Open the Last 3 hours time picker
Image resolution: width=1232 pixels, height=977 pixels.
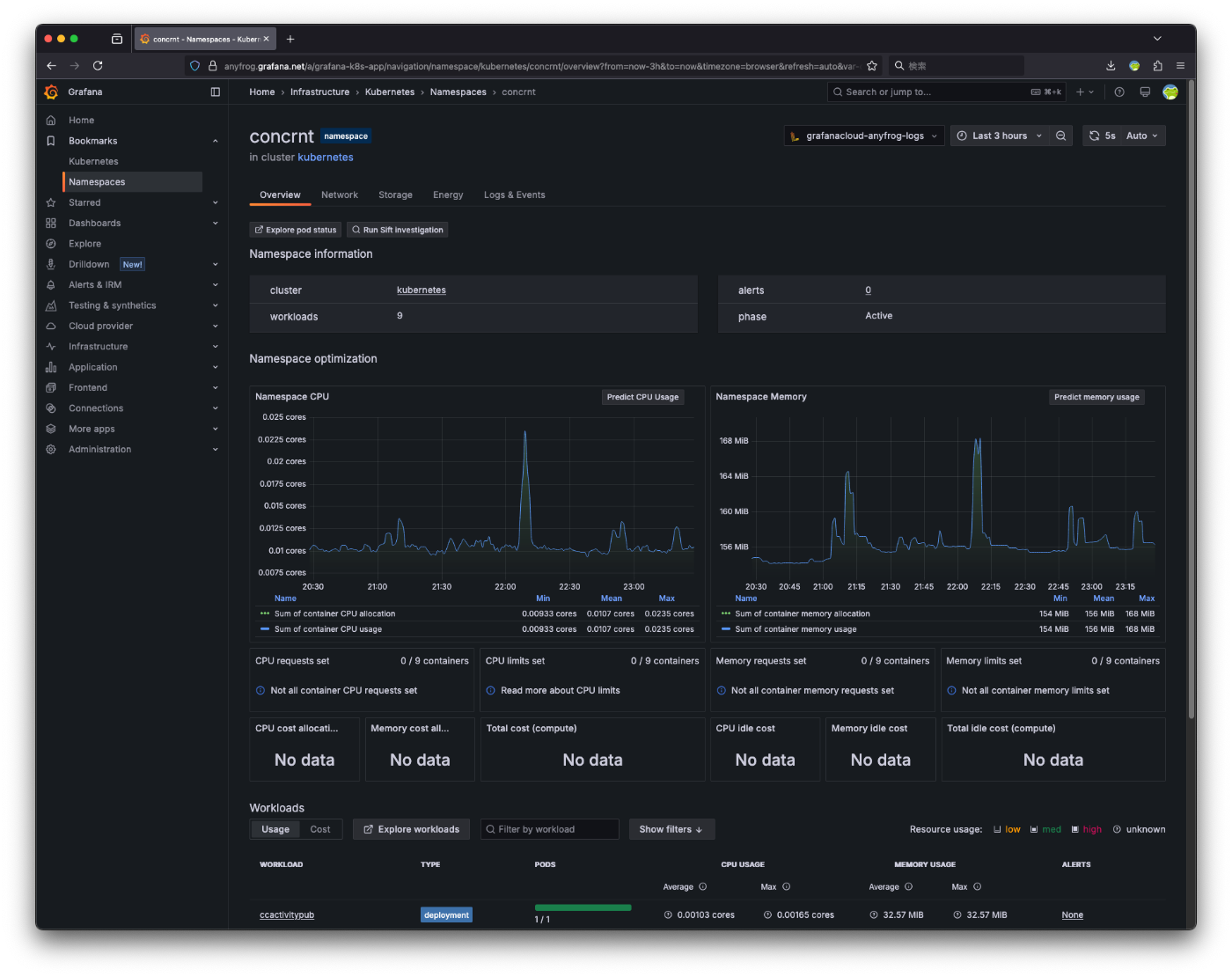pos(1000,136)
